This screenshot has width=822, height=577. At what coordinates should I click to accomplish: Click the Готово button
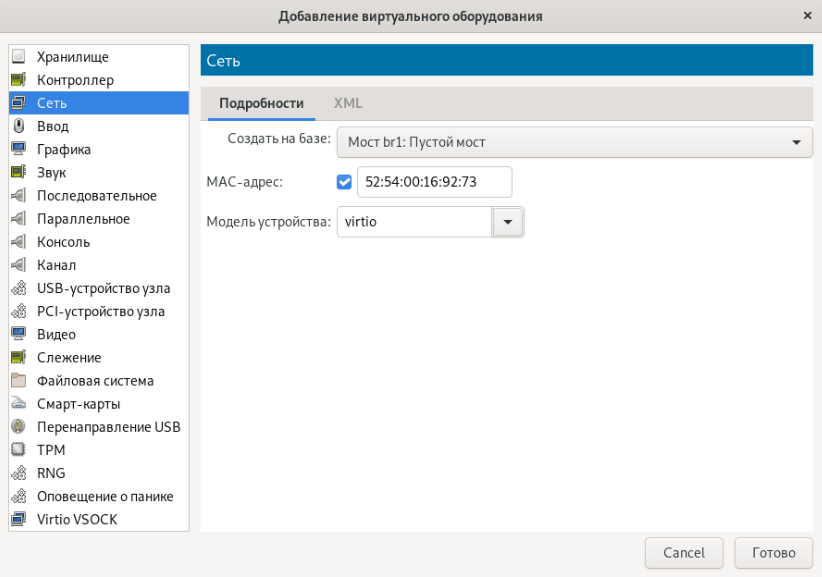coord(773,552)
